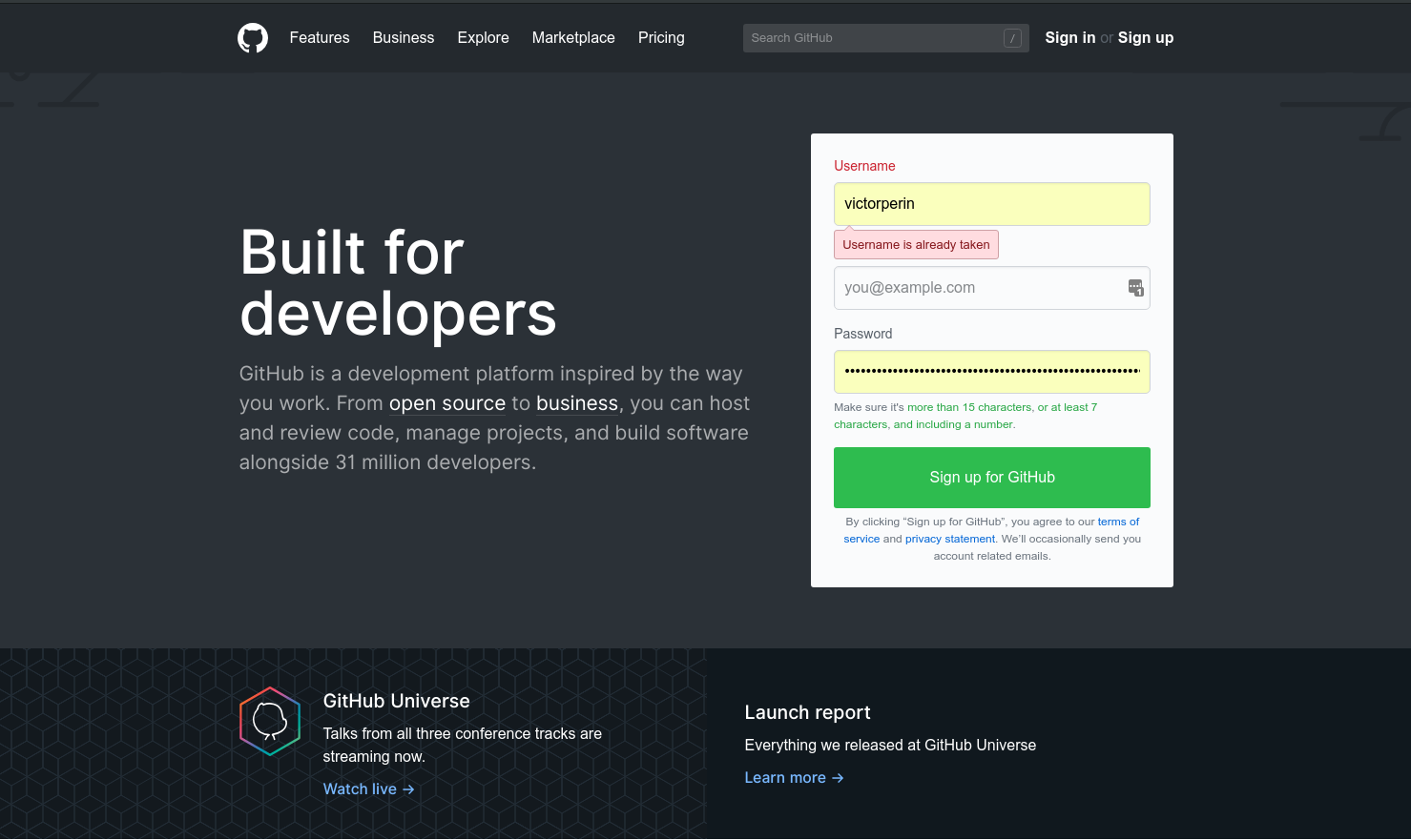Click the Launch report heading
This screenshot has height=840, width=1411.
pyautogui.click(x=808, y=712)
